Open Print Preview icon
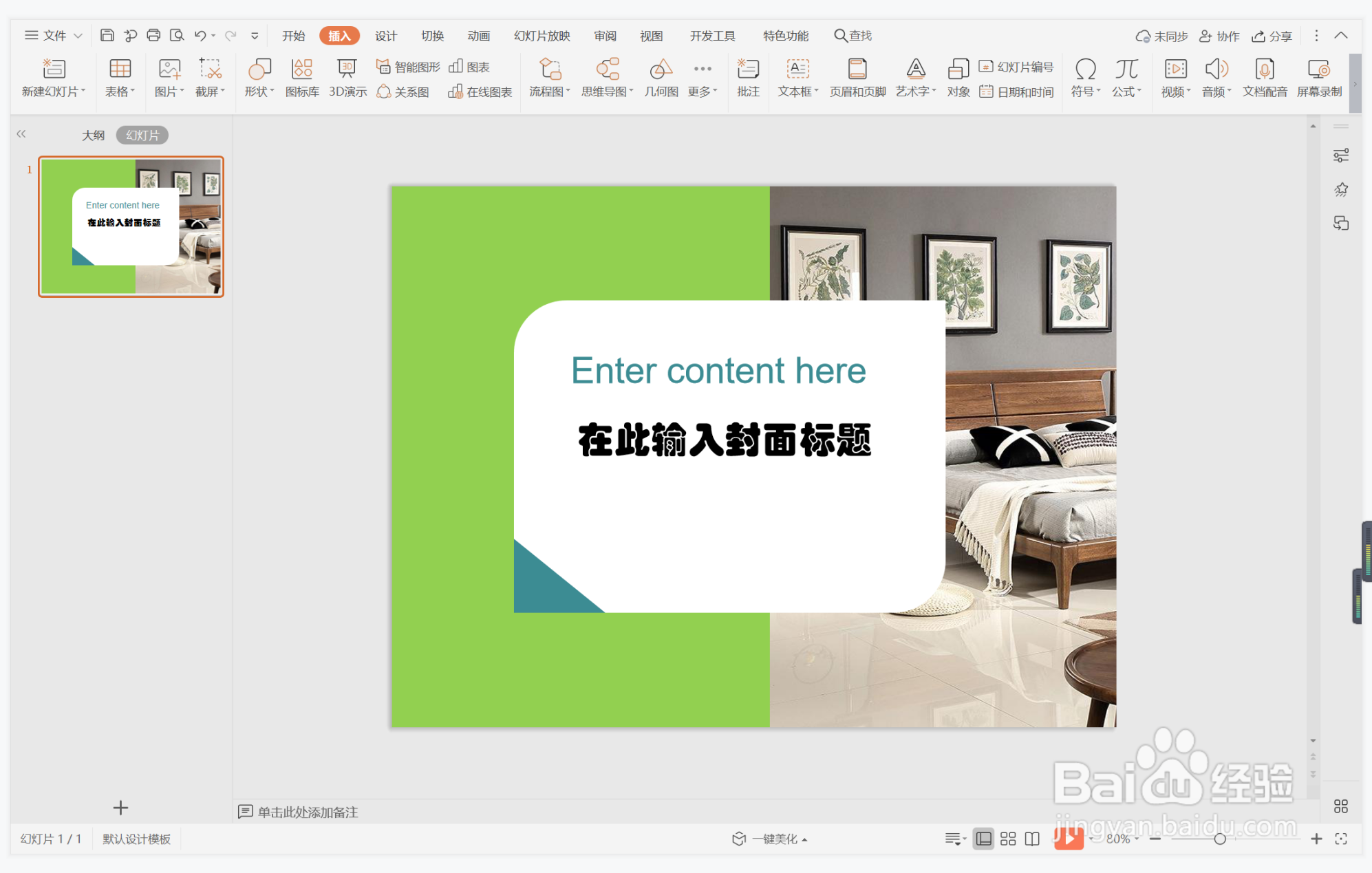The image size is (1372, 873). (x=177, y=35)
